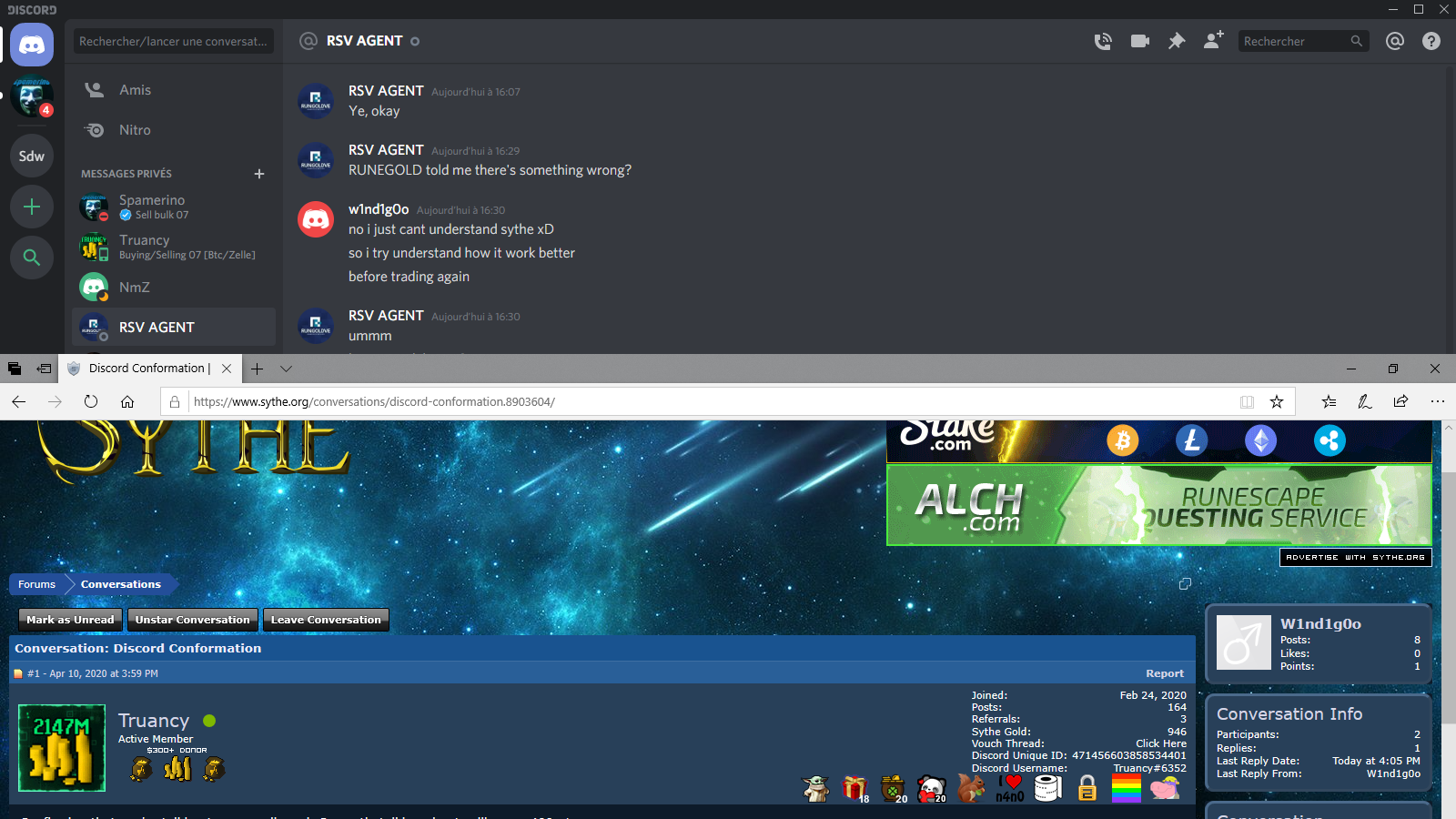
Task: Open the Discord mentions inbox
Action: [x=1395, y=41]
